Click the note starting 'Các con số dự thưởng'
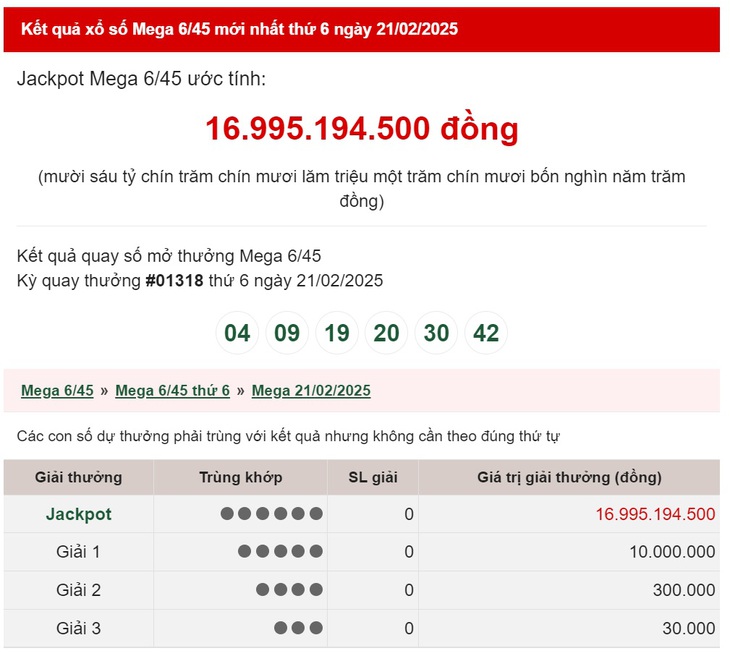The height and width of the screenshot is (656, 730). pyautogui.click(x=288, y=436)
